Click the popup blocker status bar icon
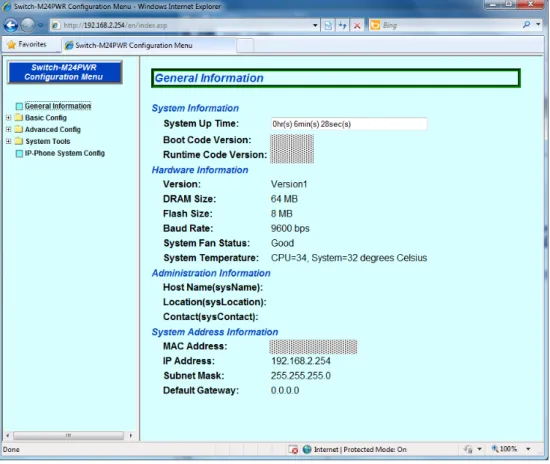550x464 pixels. (x=293, y=449)
